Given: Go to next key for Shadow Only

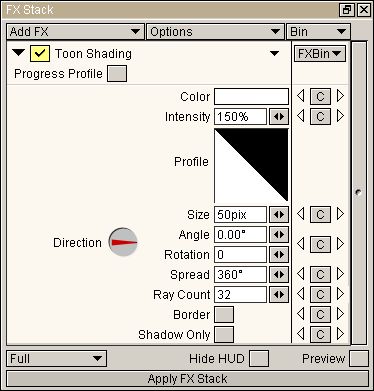Looking at the screenshot, I should pos(340,334).
